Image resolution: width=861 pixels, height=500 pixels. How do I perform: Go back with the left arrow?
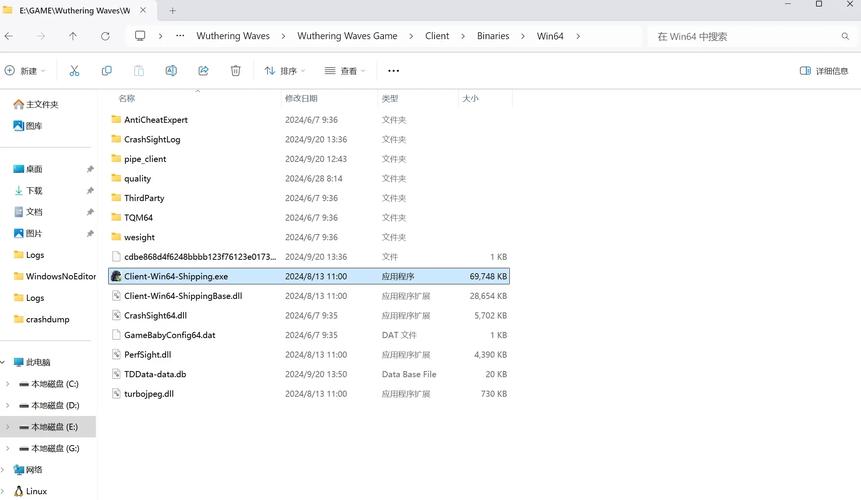(x=9, y=36)
